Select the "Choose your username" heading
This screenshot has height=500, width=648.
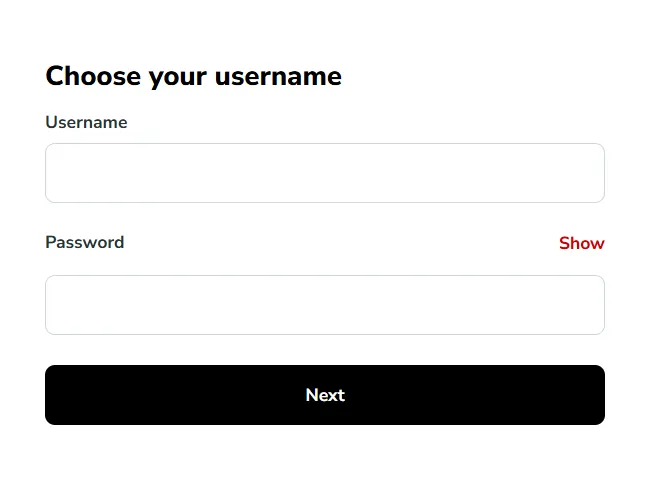[193, 76]
